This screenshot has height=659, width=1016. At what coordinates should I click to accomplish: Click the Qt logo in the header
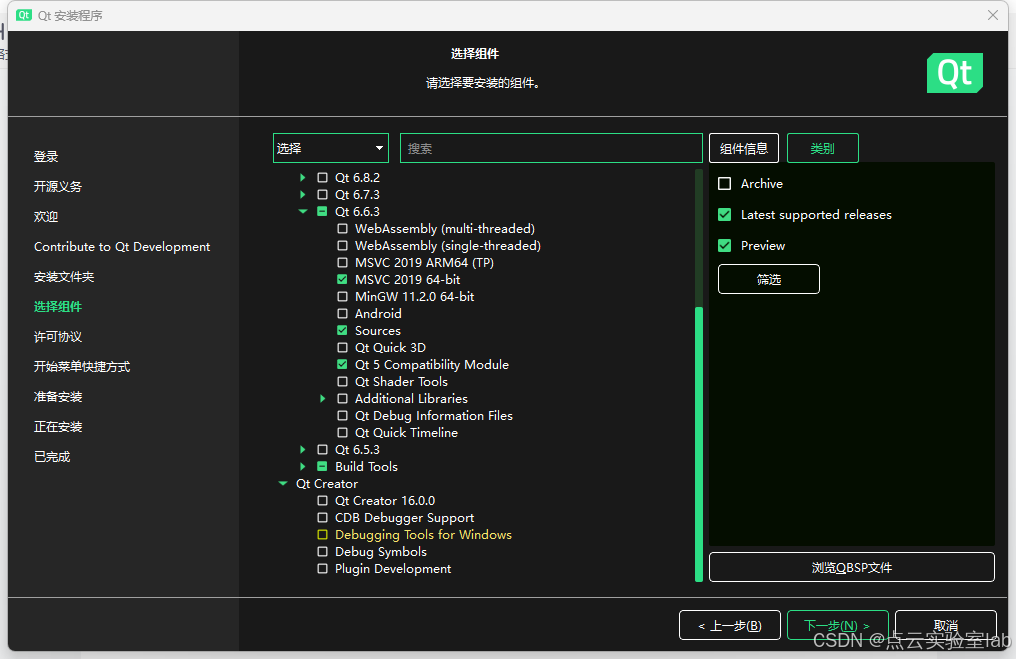pyautogui.click(x=954, y=73)
